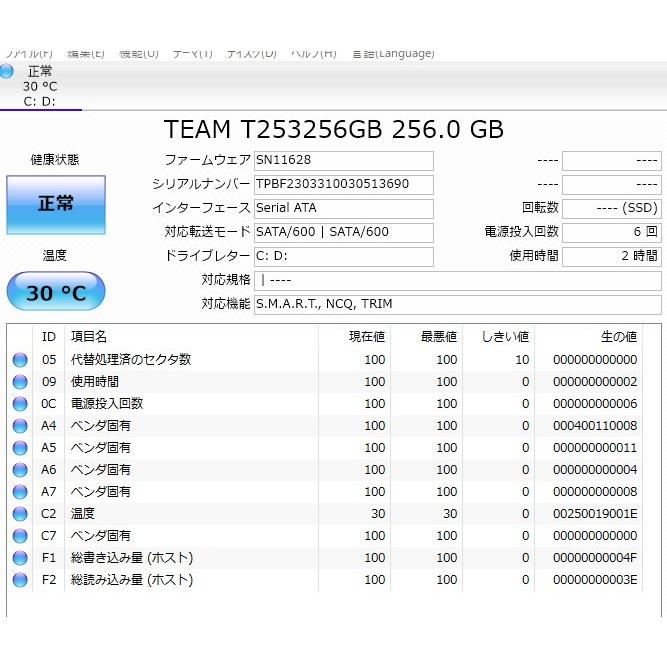Viewport: 667px width, 667px height.
Task: Click status icon for attribute 0C 電源投入回数
Action: 20,404
